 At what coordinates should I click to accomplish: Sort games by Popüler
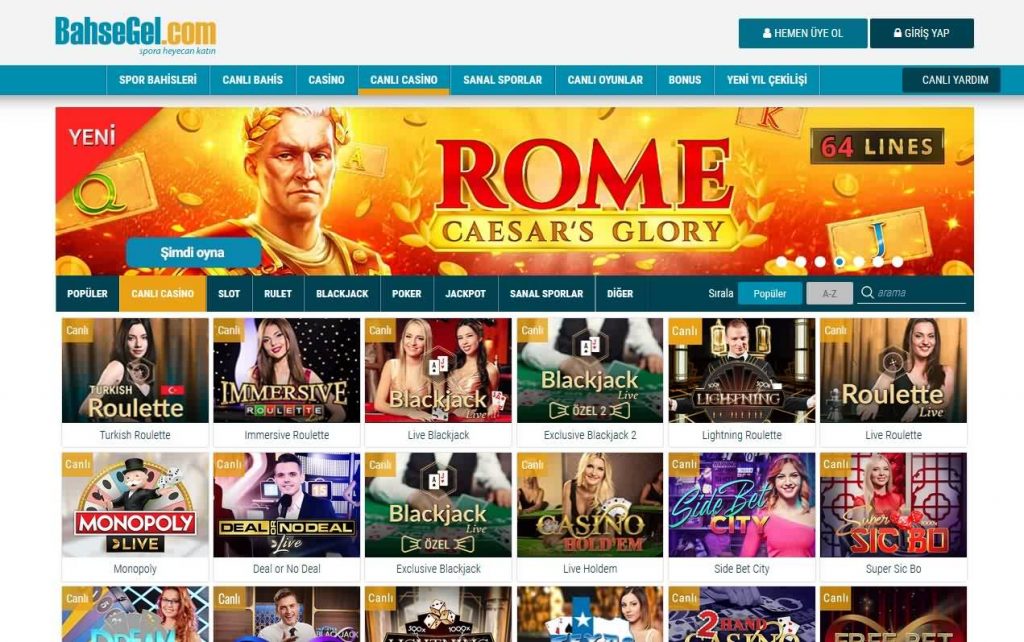(x=770, y=293)
